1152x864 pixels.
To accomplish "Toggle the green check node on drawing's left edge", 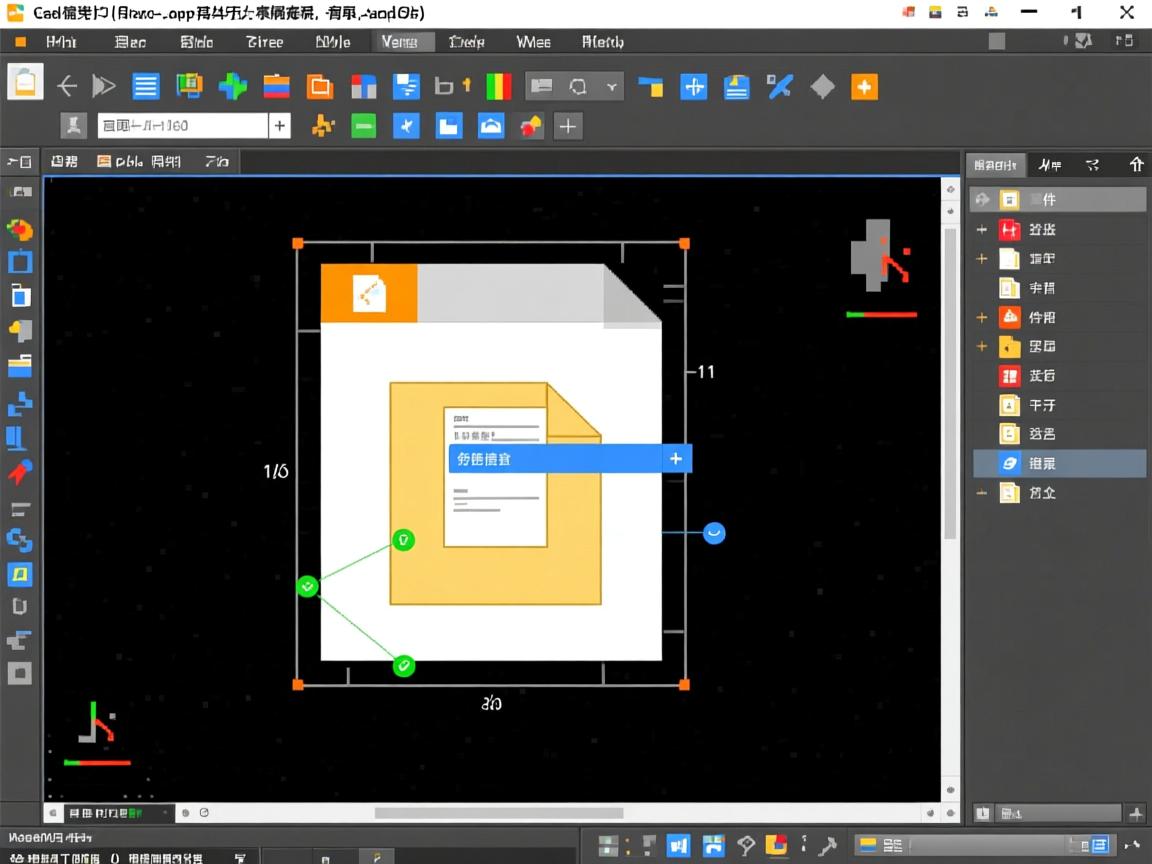I will coord(308,586).
